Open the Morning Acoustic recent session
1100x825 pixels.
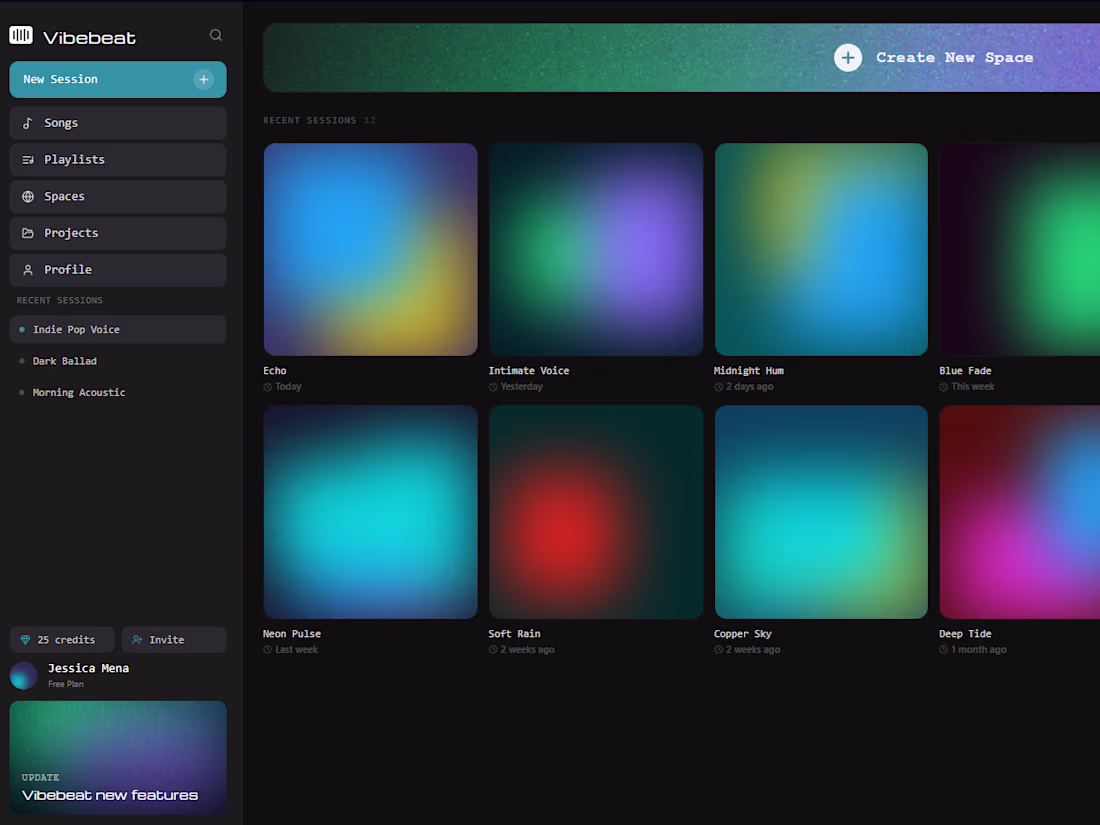79,392
